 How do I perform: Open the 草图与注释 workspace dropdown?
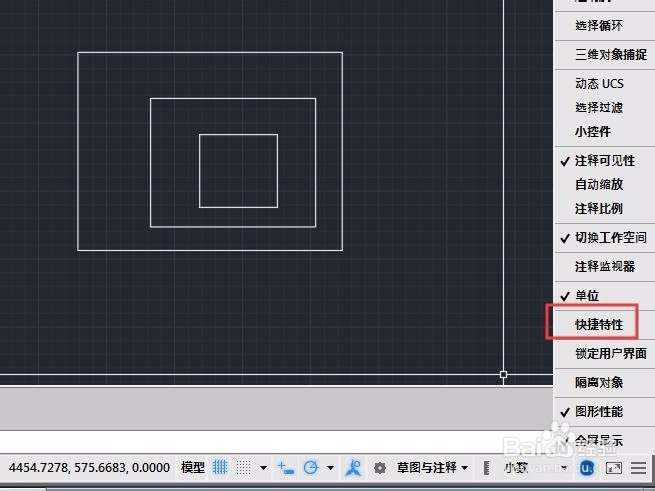click(432, 467)
